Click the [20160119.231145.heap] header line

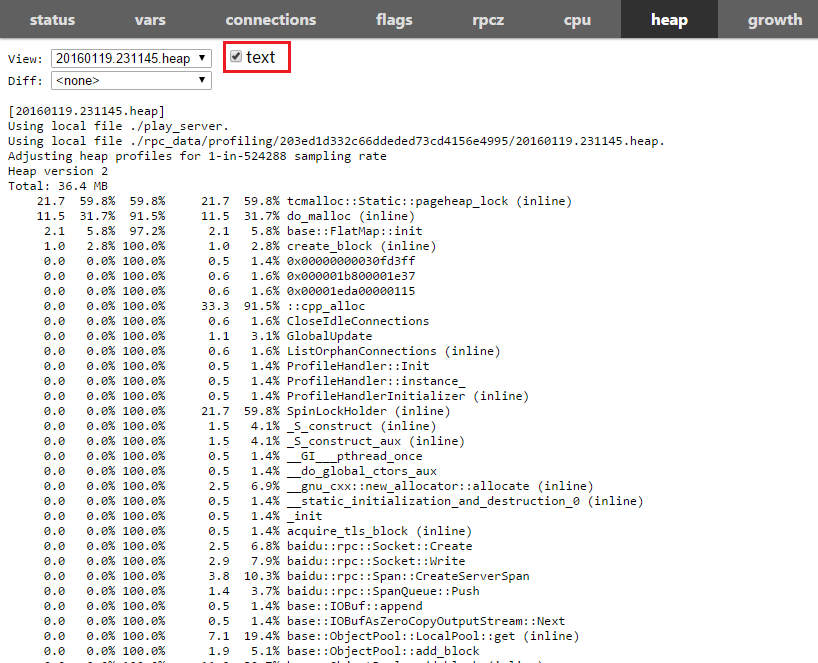85,111
